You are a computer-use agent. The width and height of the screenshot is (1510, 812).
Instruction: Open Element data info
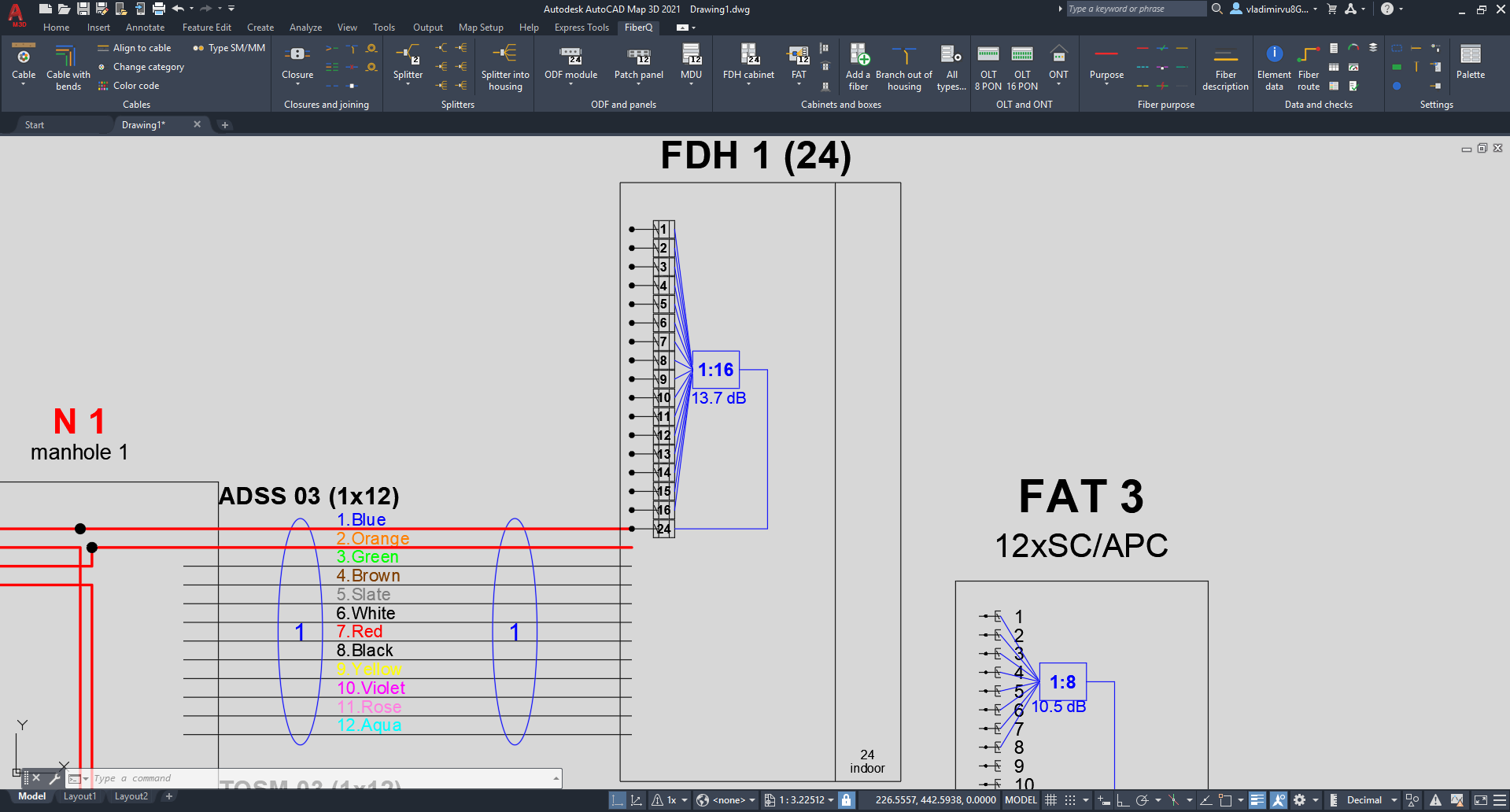tap(1274, 67)
